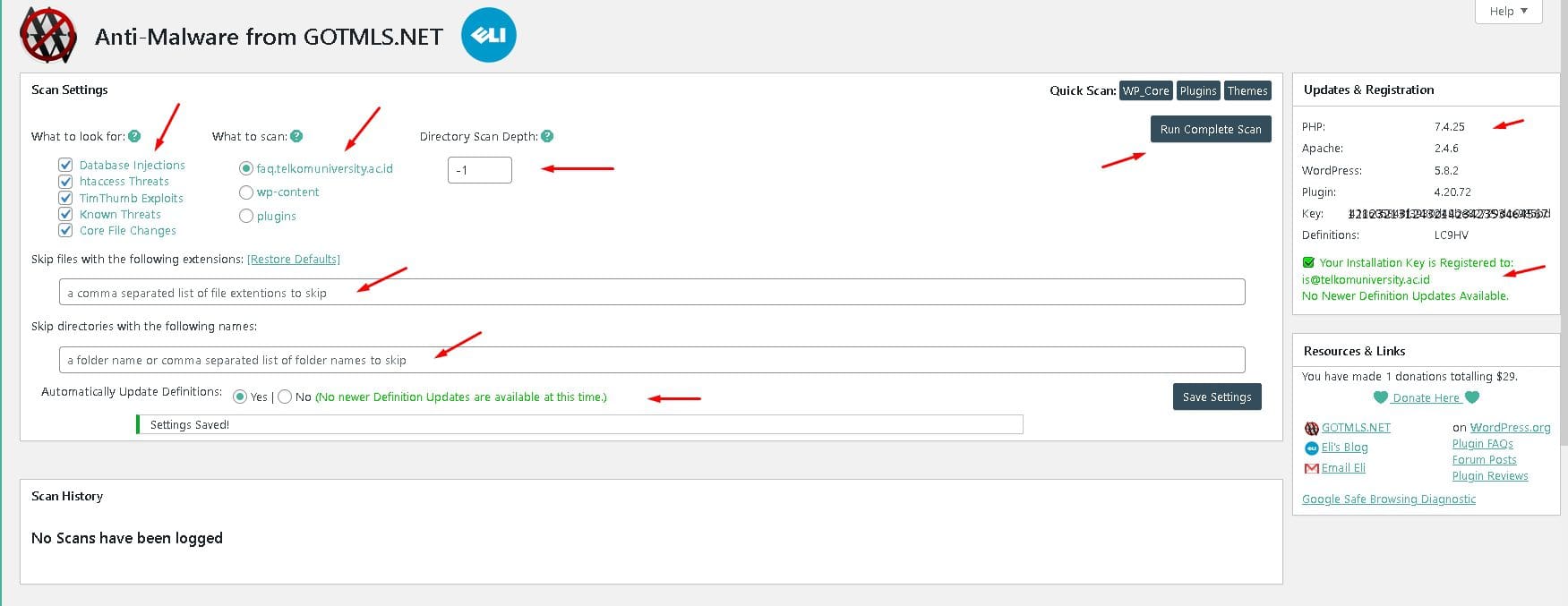Click the Anti-Malware crossed-out WordPress logo

[48, 36]
